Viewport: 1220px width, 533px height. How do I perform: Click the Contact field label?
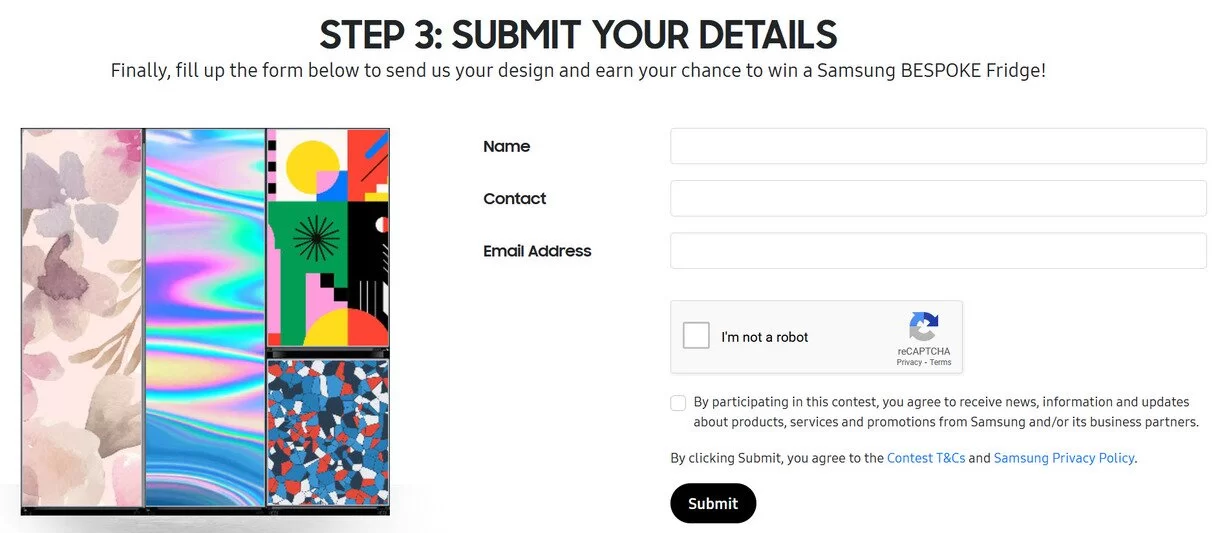(x=515, y=198)
